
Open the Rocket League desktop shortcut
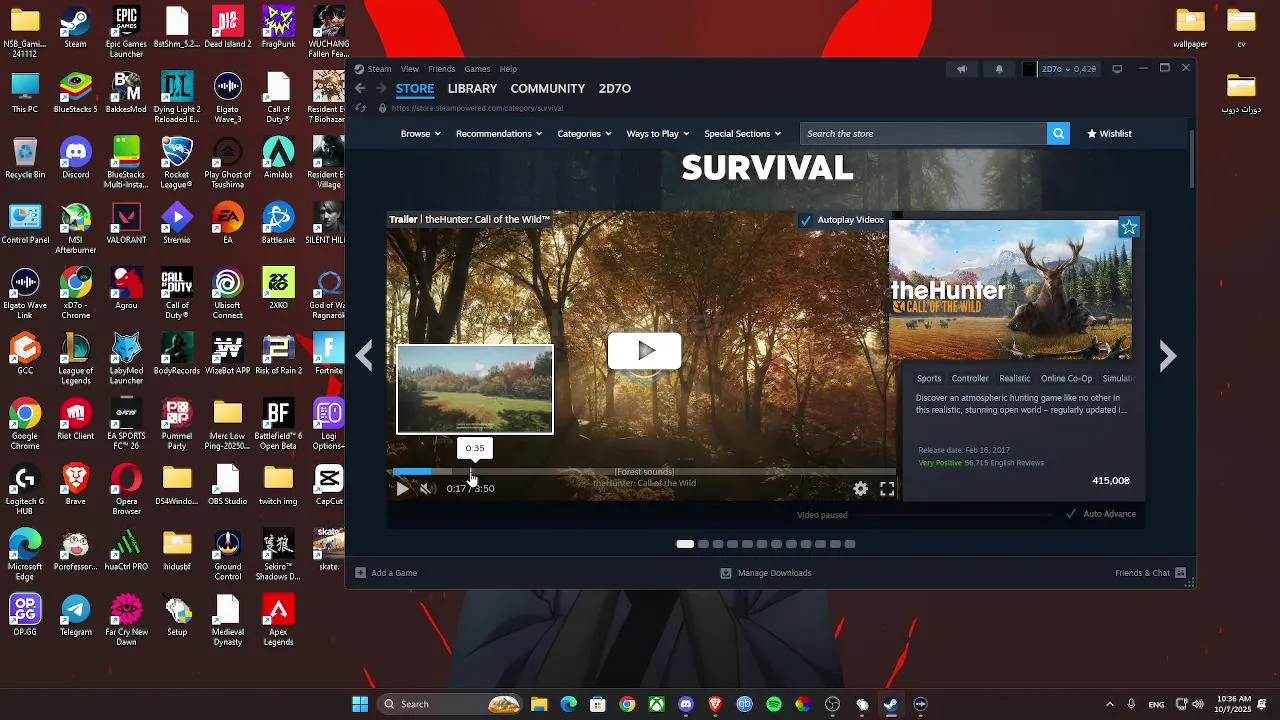pos(177,163)
